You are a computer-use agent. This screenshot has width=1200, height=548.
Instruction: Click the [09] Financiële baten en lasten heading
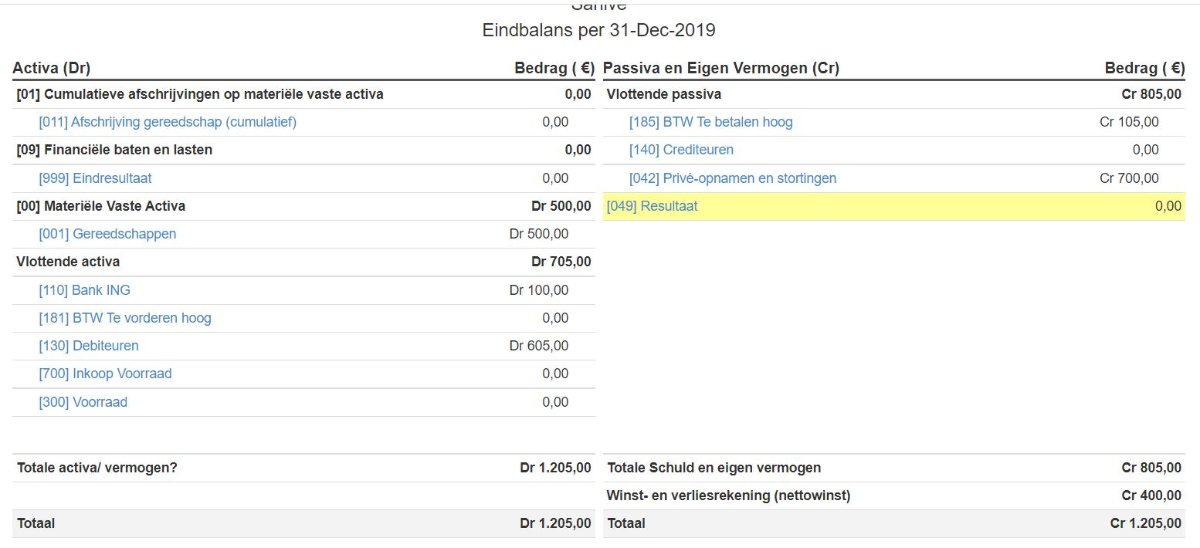point(115,150)
